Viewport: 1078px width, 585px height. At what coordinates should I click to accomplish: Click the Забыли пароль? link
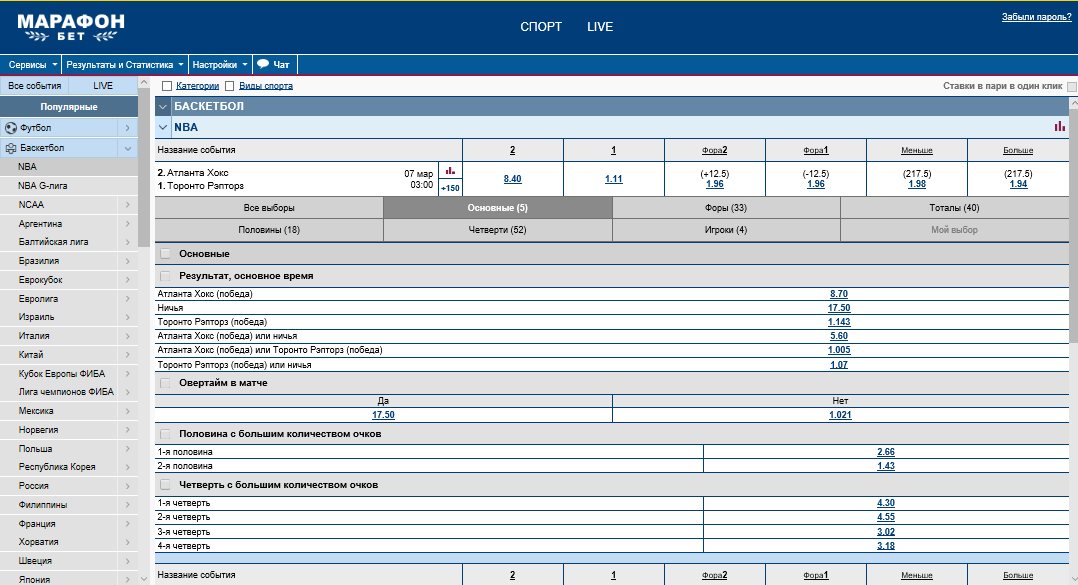point(1036,17)
